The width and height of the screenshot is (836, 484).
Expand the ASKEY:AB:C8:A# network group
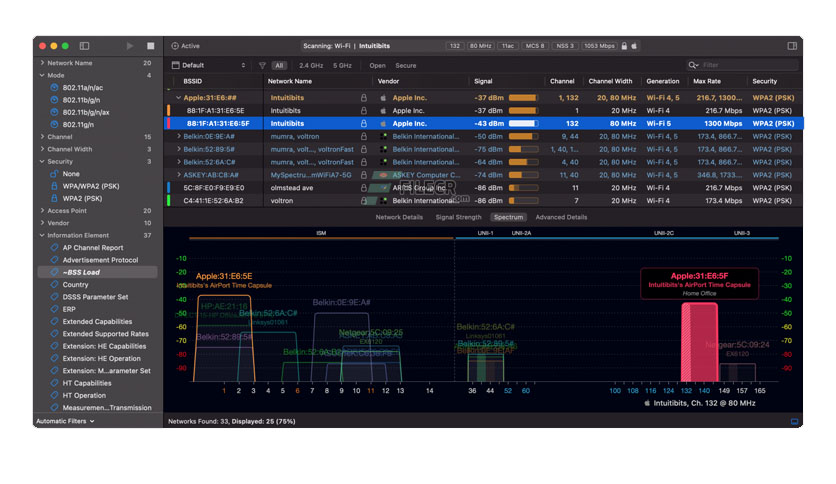[179, 175]
